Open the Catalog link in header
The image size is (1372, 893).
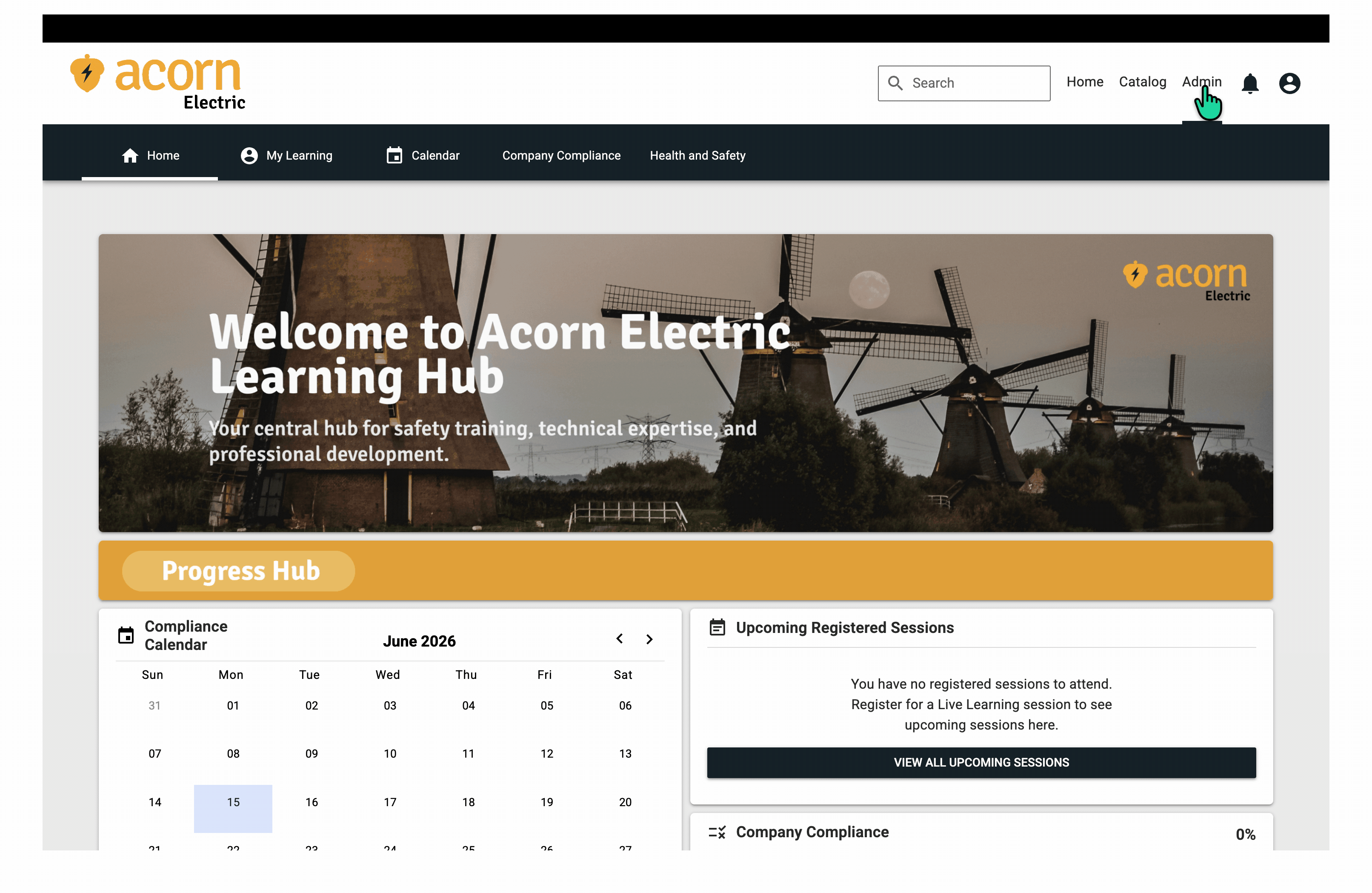(1142, 82)
